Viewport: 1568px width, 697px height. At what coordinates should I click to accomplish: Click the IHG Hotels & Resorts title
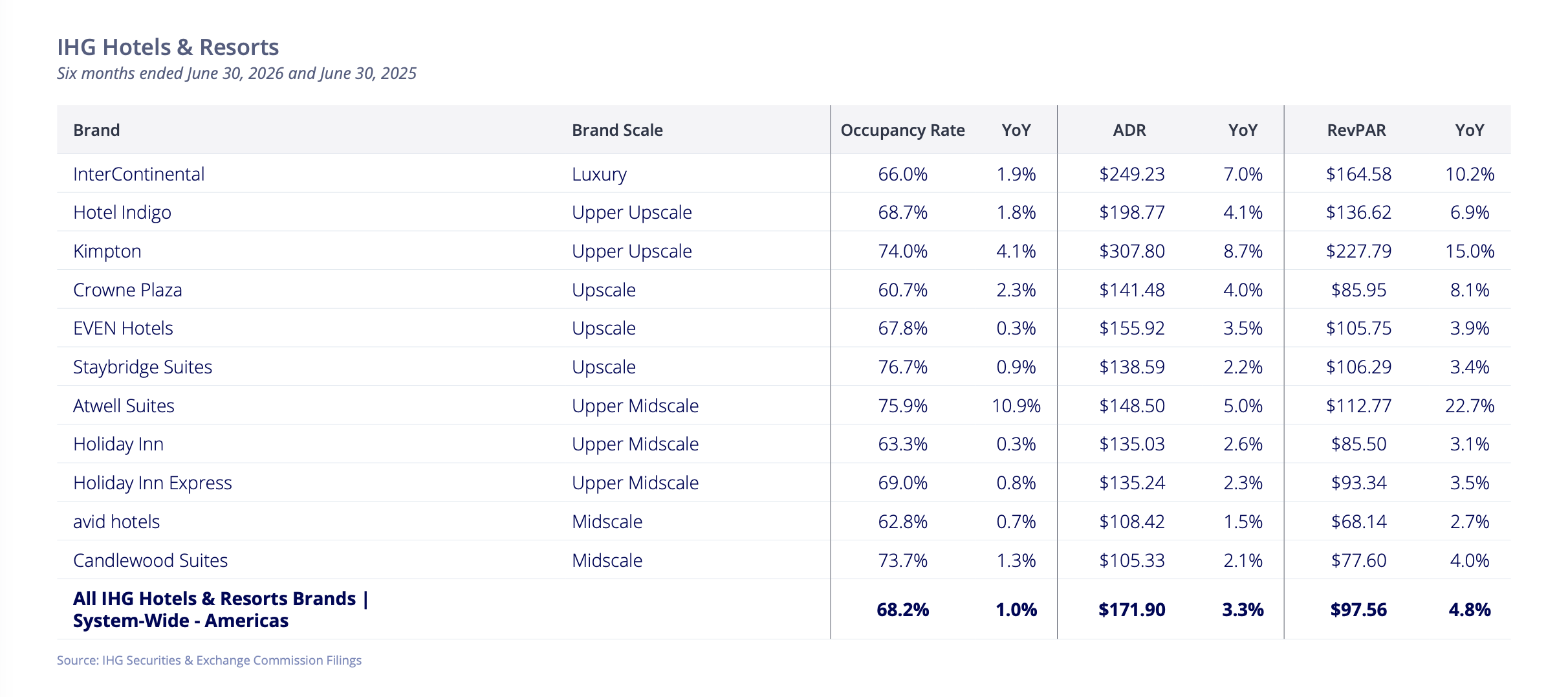tap(168, 47)
